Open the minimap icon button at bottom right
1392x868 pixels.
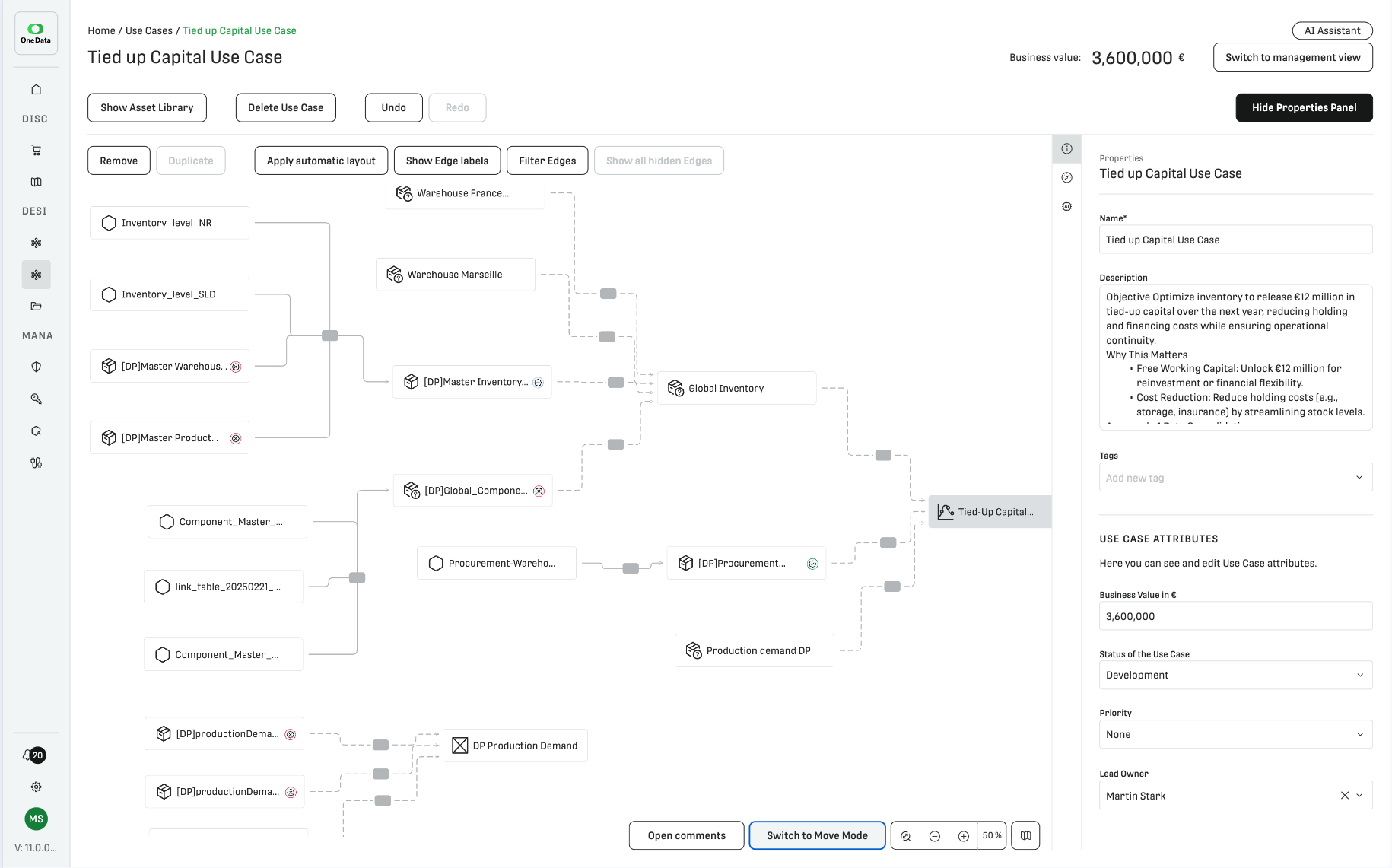click(1025, 836)
